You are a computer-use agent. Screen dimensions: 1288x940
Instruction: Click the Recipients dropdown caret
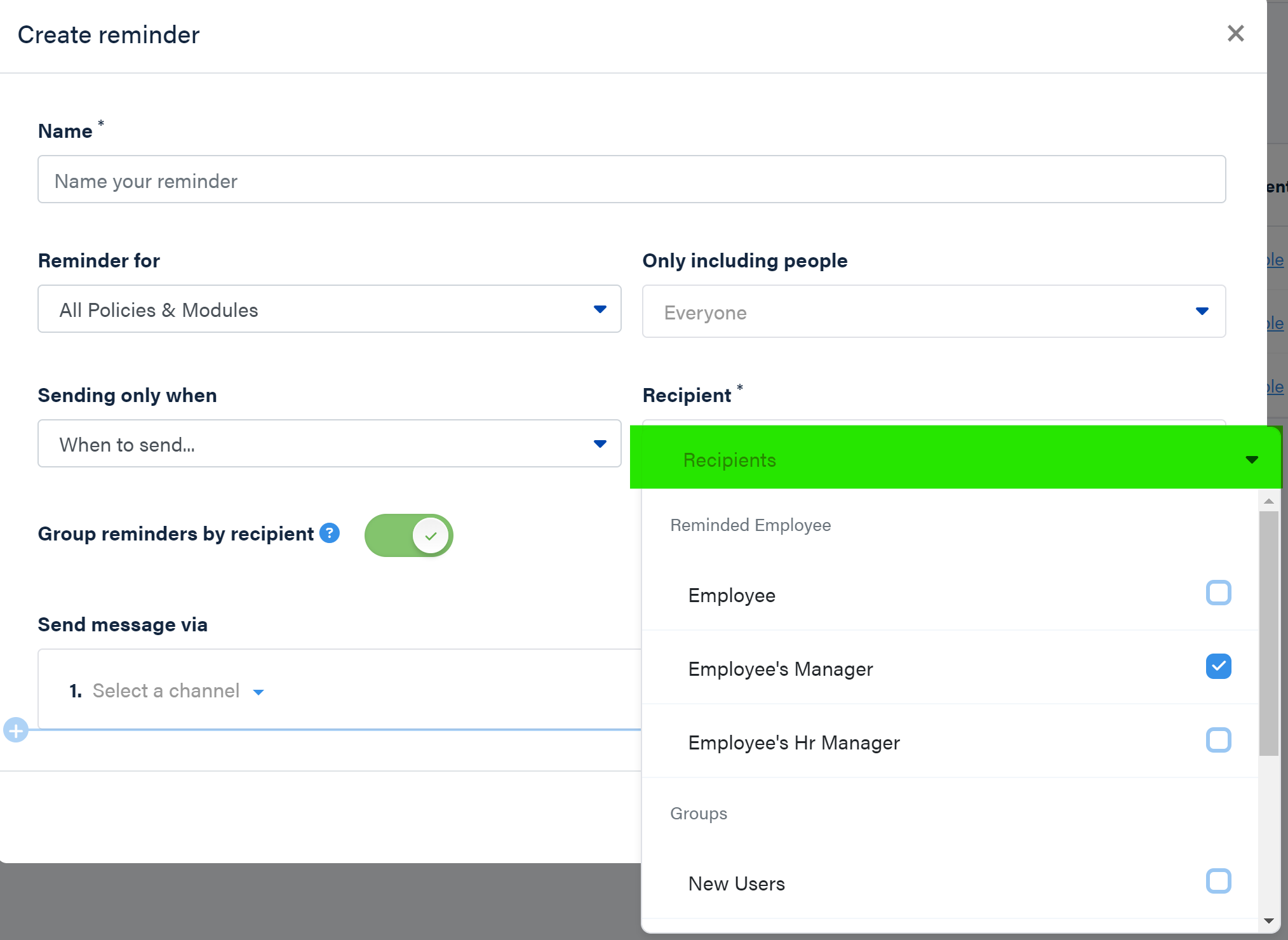pos(1252,460)
